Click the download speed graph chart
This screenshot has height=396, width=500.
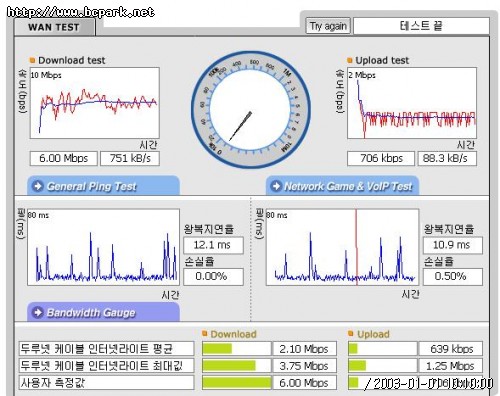(x=95, y=103)
